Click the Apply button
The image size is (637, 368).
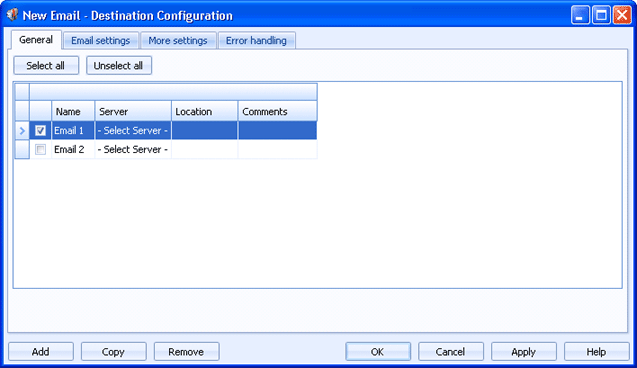point(524,351)
